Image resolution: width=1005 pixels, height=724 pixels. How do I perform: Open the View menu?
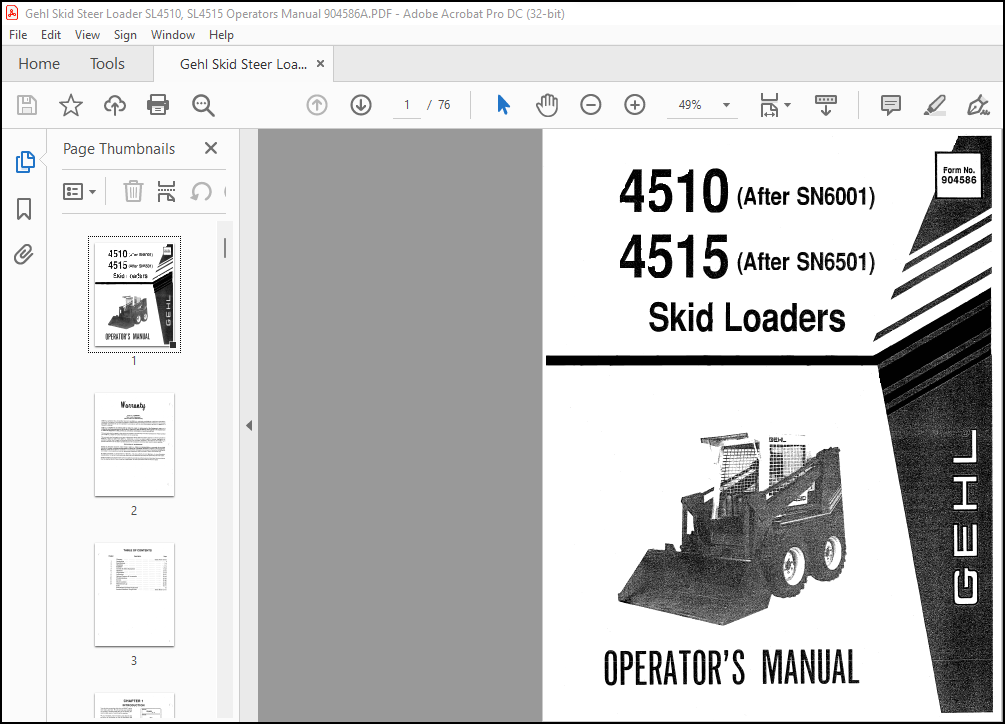click(87, 35)
